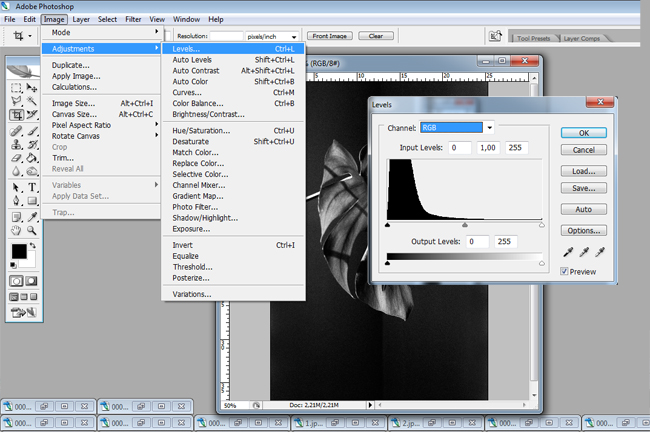Click the black foreground color swatch
Viewport: 650px width, 432px height.
tap(19, 251)
